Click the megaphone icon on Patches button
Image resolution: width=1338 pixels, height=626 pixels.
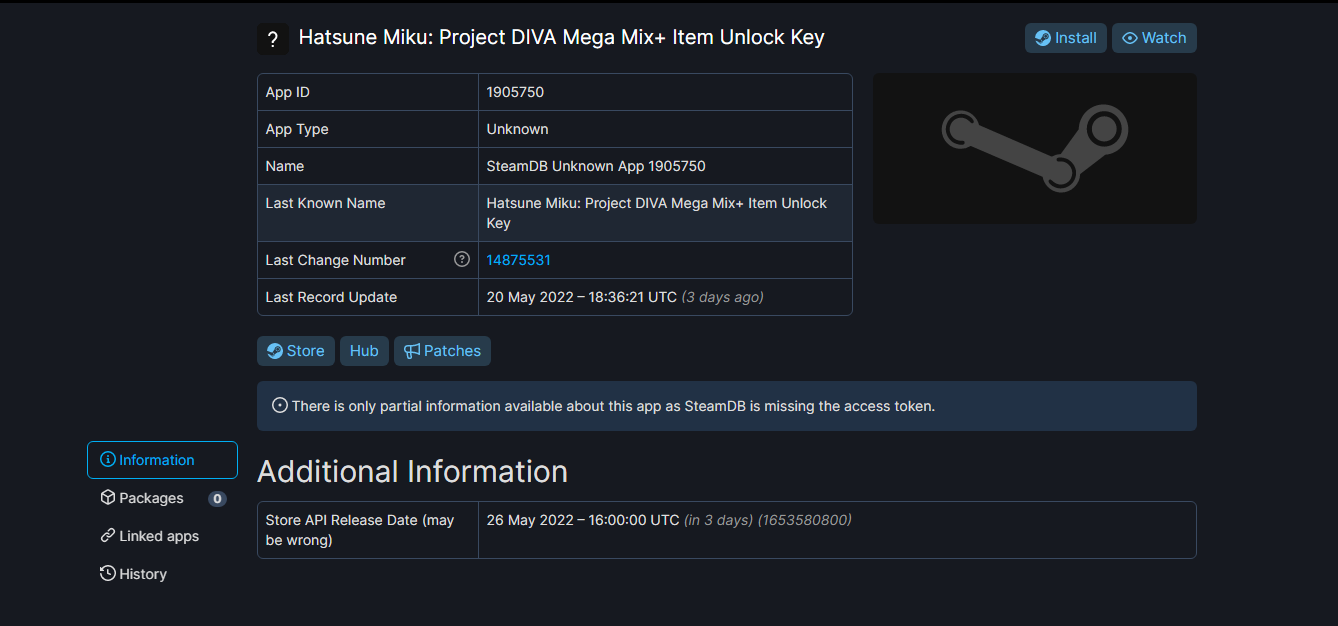[412, 351]
